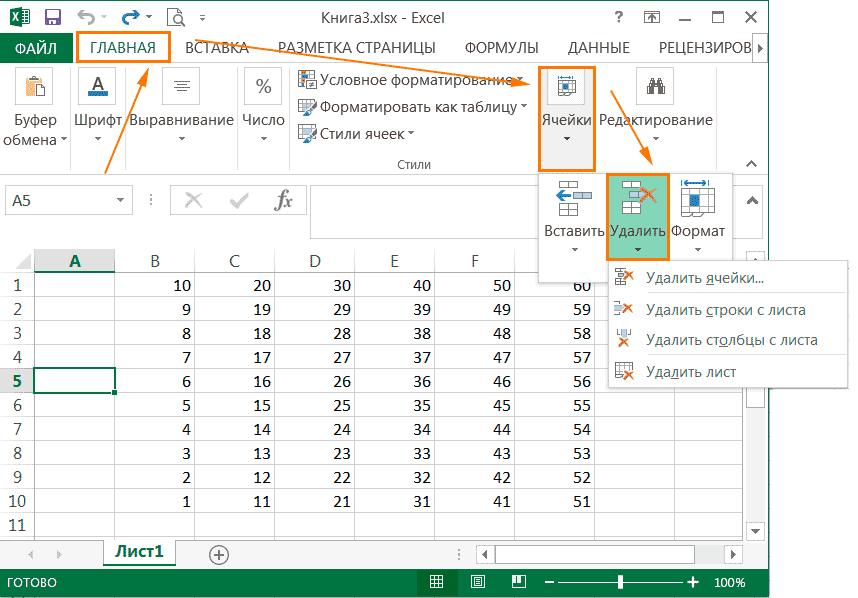Click the Вставить cells button
This screenshot has width=858, height=598.
point(574,215)
